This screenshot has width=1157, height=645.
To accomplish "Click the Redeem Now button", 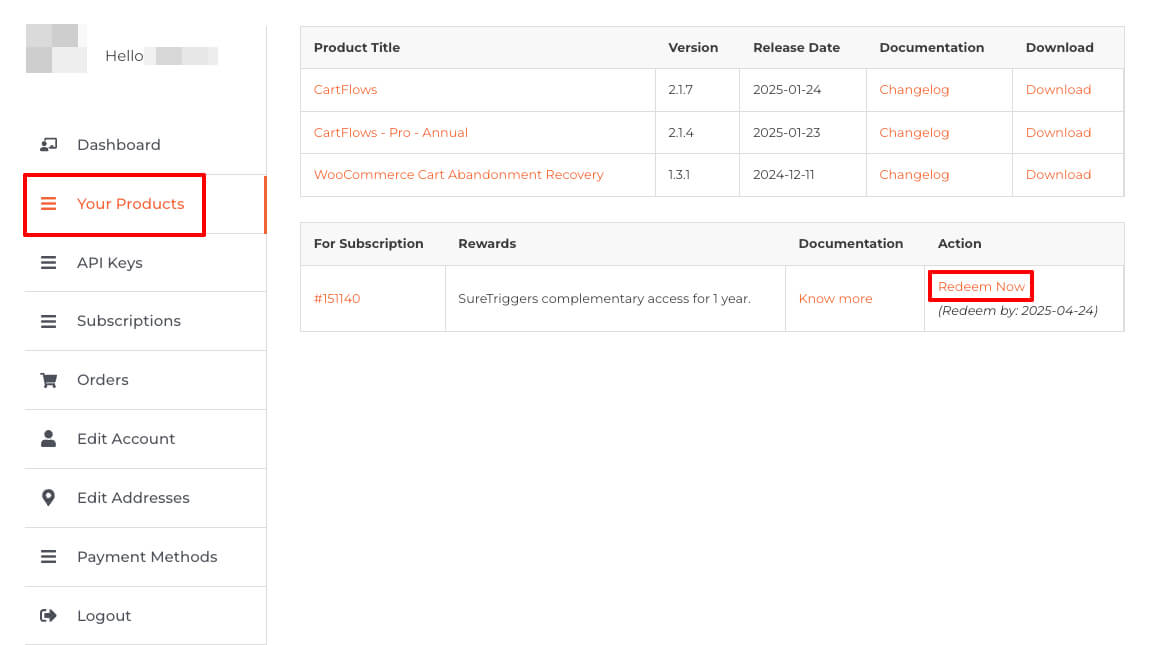I will click(980, 286).
